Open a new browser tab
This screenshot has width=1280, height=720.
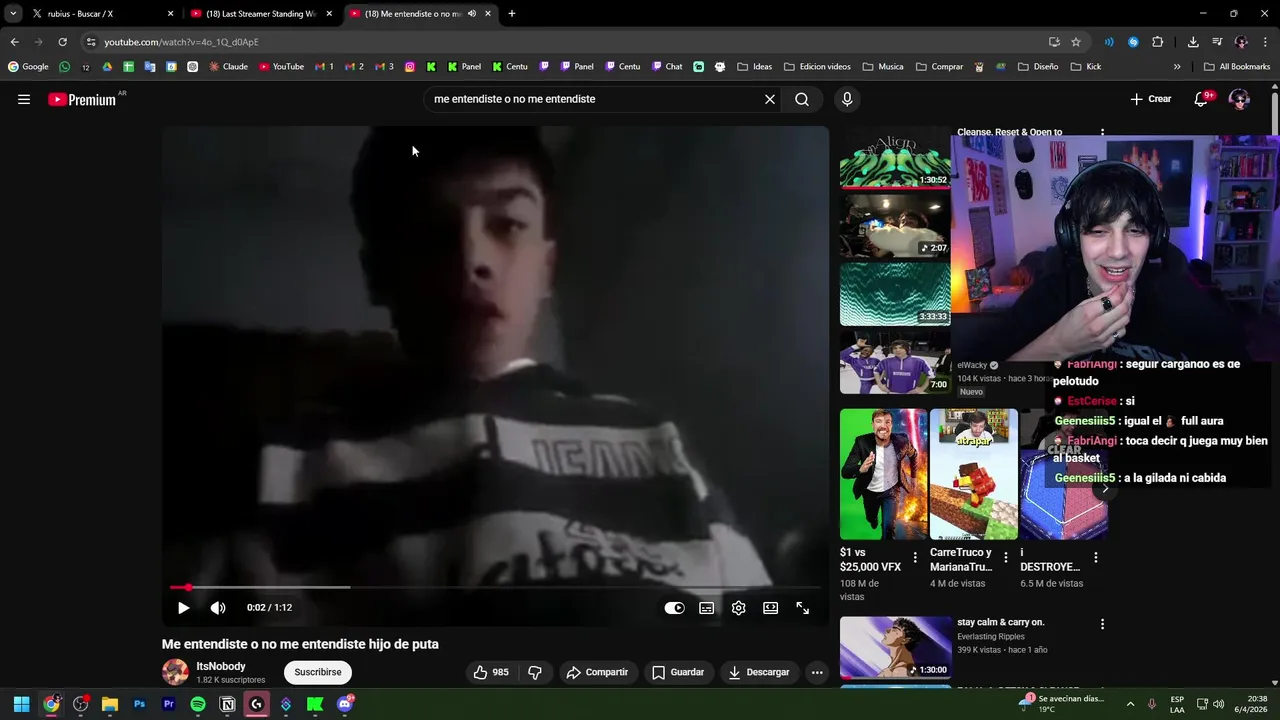[x=511, y=14]
